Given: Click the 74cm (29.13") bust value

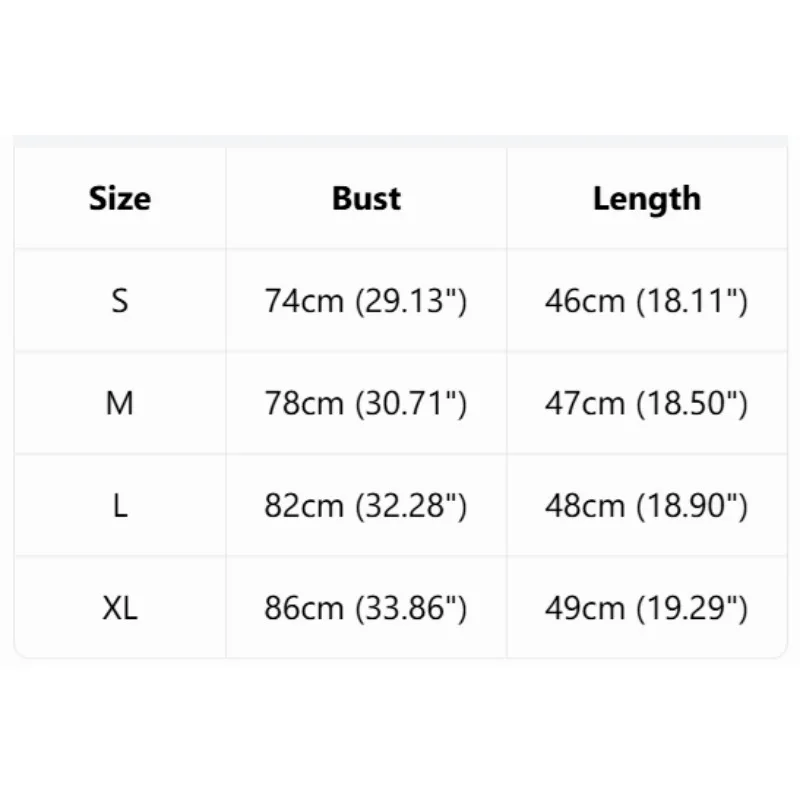Looking at the screenshot, I should coord(366,301).
